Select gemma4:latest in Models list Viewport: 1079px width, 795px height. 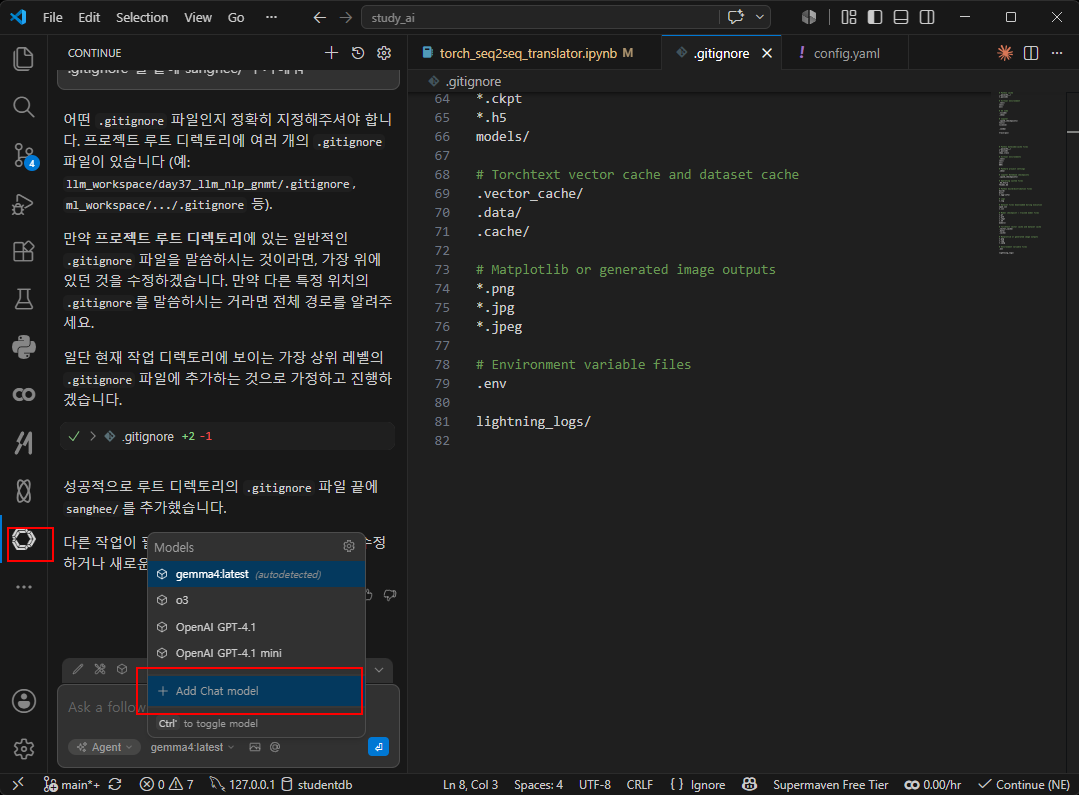[x=257, y=574]
